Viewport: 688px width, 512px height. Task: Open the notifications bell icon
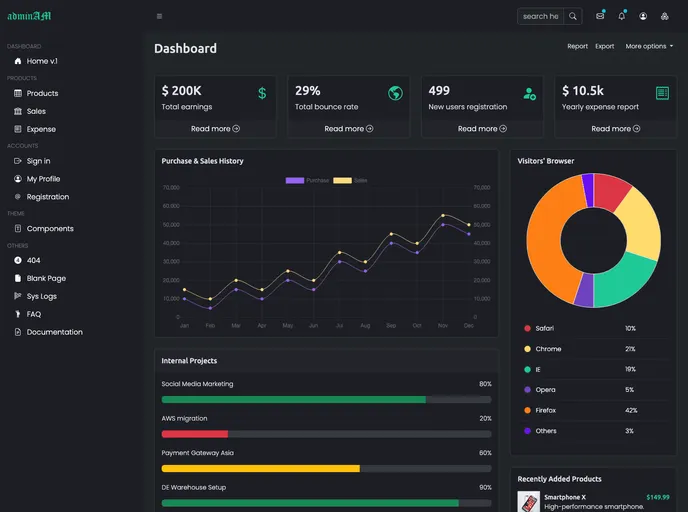tap(621, 16)
